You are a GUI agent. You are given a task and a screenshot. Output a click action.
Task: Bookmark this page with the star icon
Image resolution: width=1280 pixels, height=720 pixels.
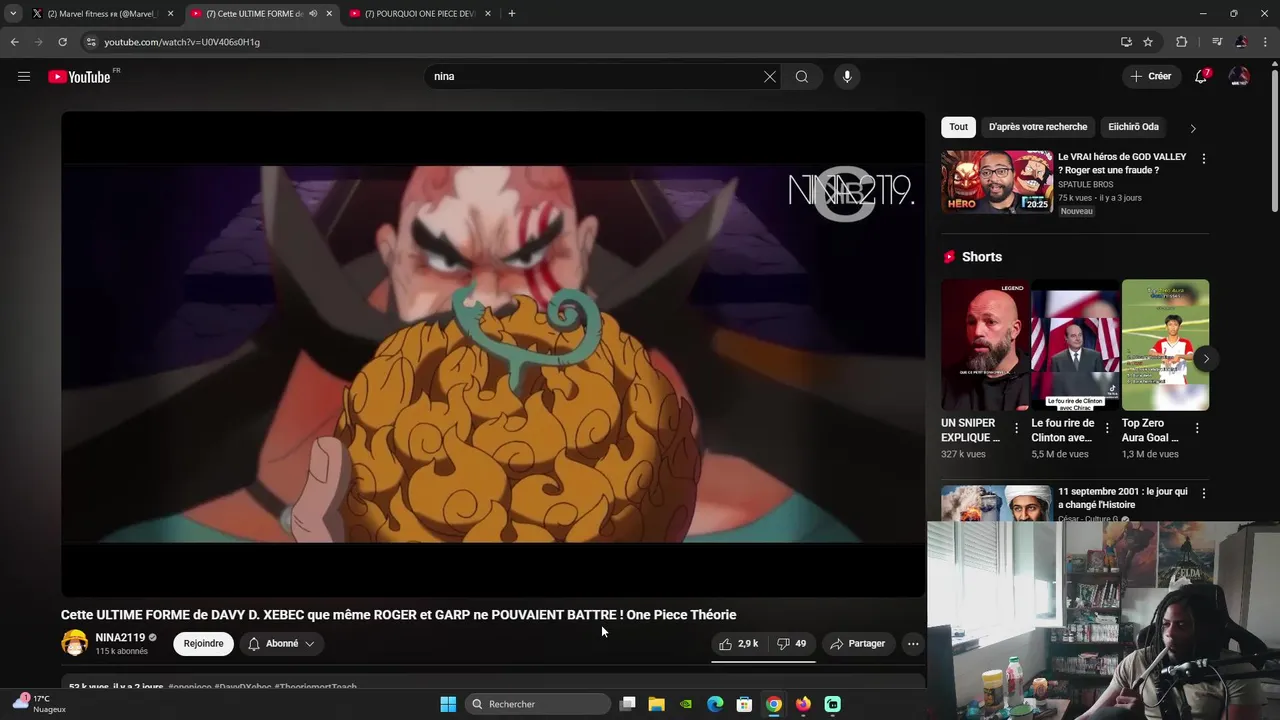click(1148, 42)
